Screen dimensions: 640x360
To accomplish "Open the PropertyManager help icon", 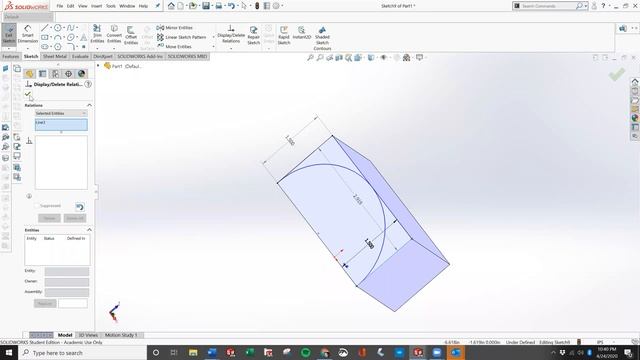I will point(88,84).
